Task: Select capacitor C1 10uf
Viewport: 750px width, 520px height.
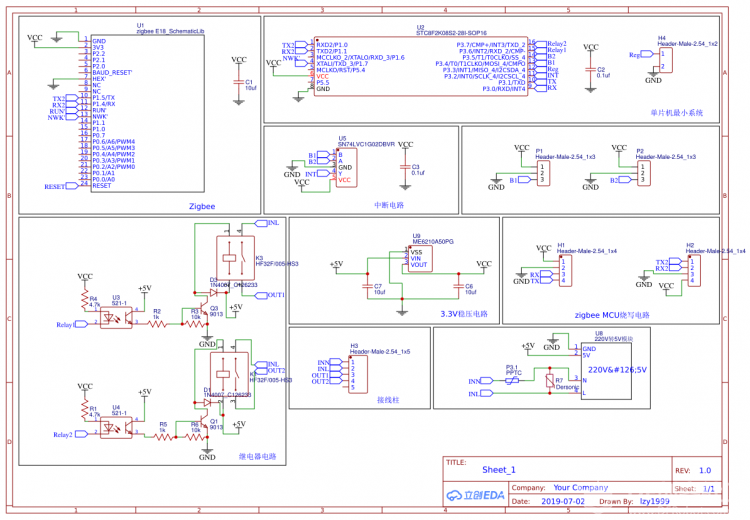Action: (x=239, y=83)
